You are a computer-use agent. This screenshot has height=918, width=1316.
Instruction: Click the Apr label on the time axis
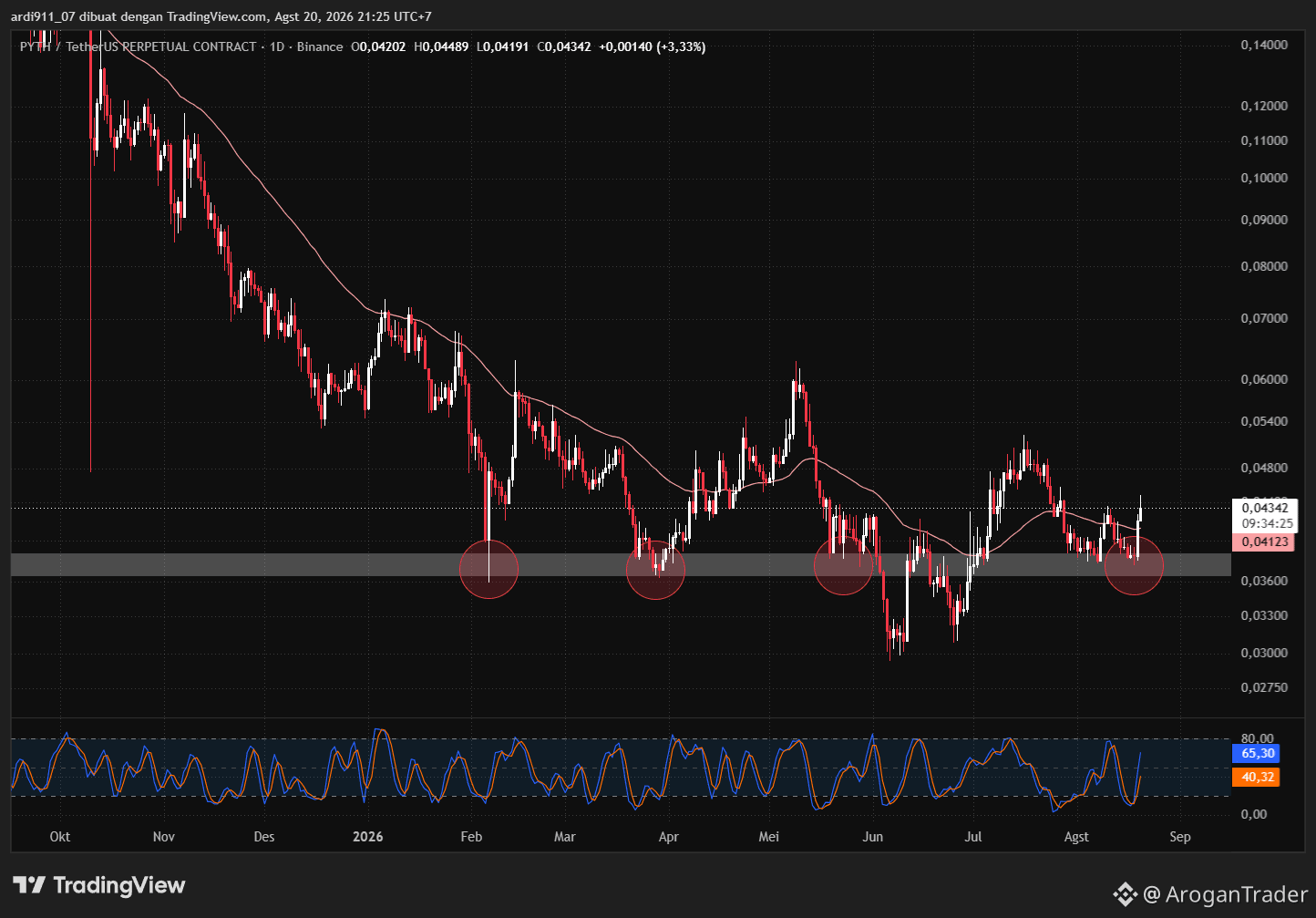point(668,837)
